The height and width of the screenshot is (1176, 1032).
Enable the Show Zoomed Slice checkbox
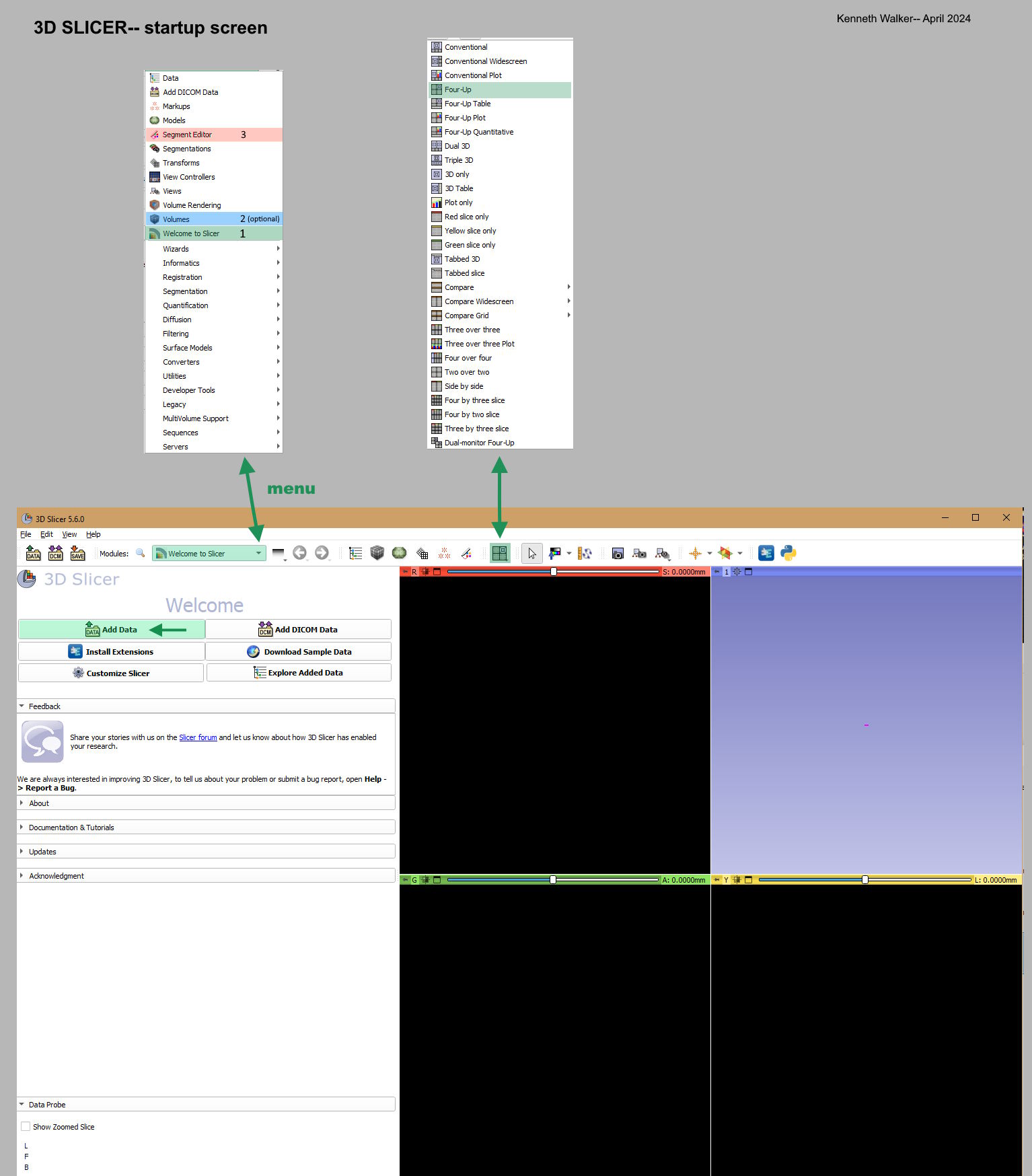coord(26,1126)
